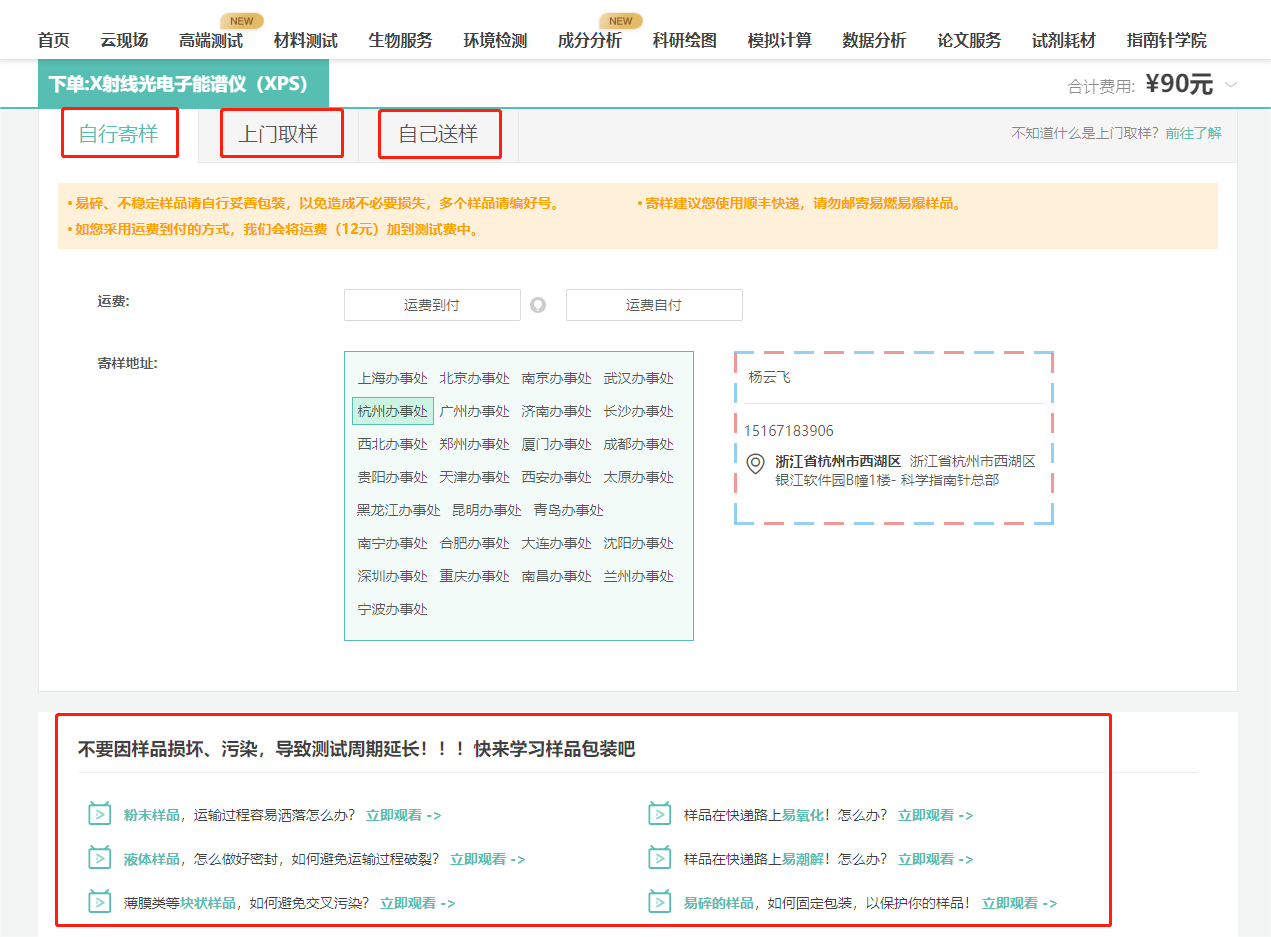Open the 指南针学院 menu item
The height and width of the screenshot is (937, 1271).
(1165, 40)
